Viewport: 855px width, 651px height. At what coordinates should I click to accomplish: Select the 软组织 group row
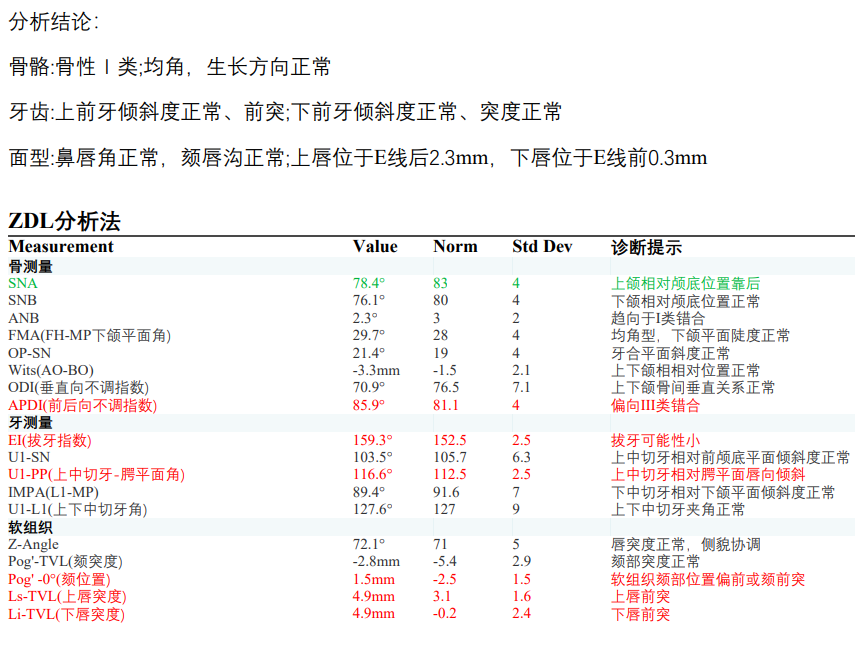coord(30,528)
